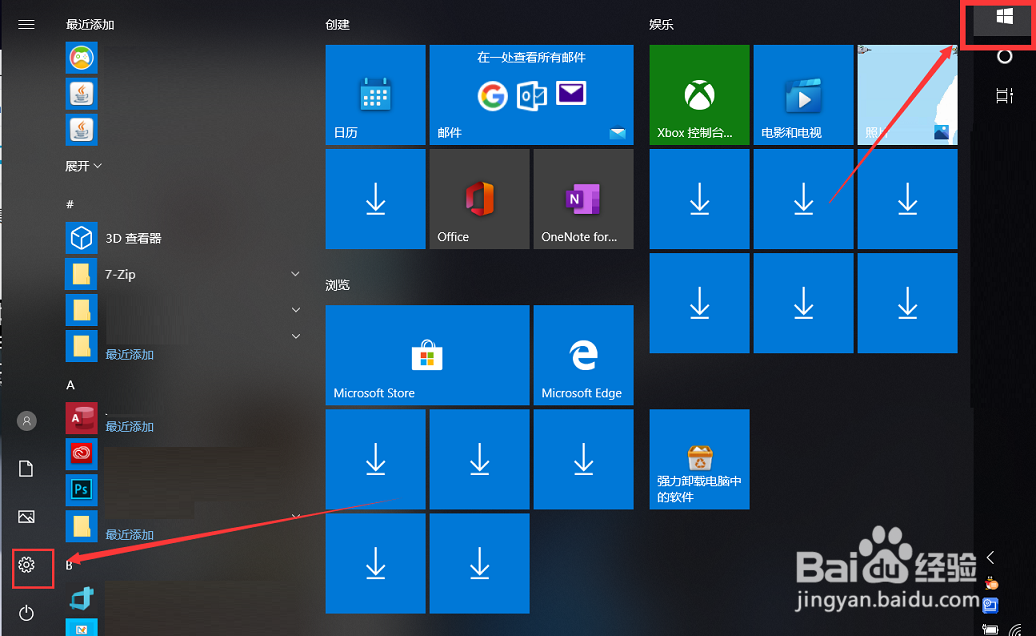Open the Microsoft Access app icon
1036x636 pixels.
pos(81,418)
